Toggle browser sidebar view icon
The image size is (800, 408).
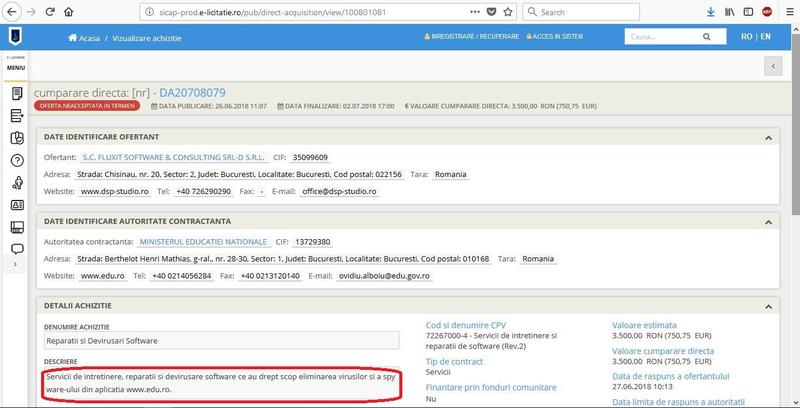(748, 12)
